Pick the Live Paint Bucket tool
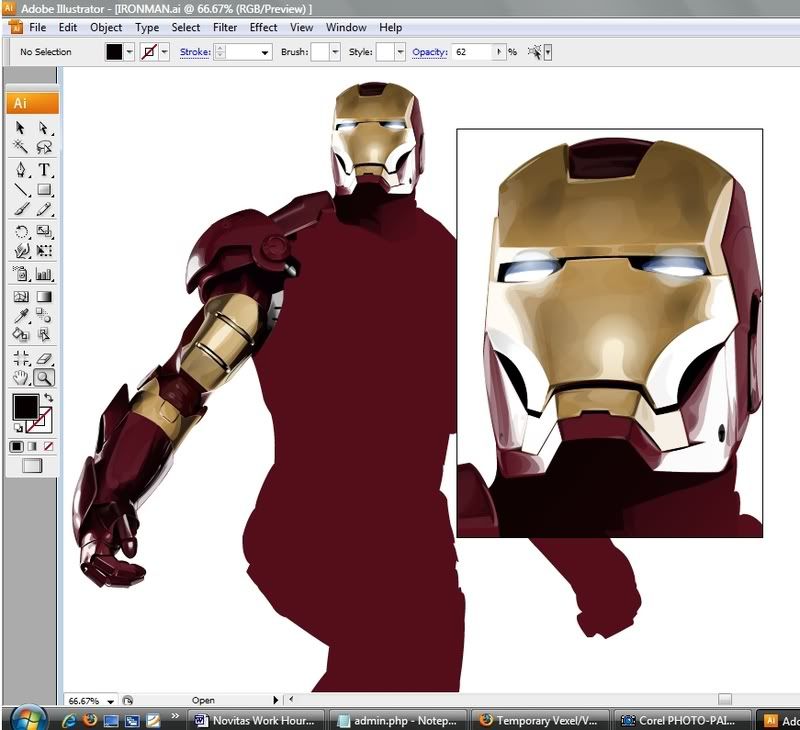 pos(20,335)
